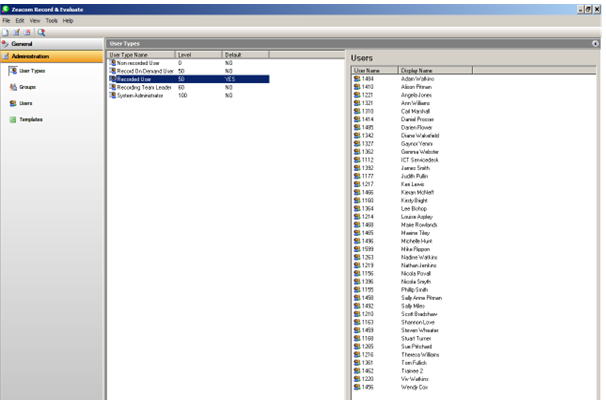Open the Help menu
Image resolution: width=606 pixels, height=400 pixels.
coord(68,20)
